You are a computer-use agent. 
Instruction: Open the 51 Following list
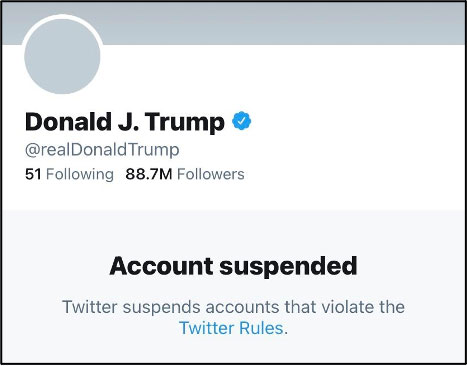69,174
